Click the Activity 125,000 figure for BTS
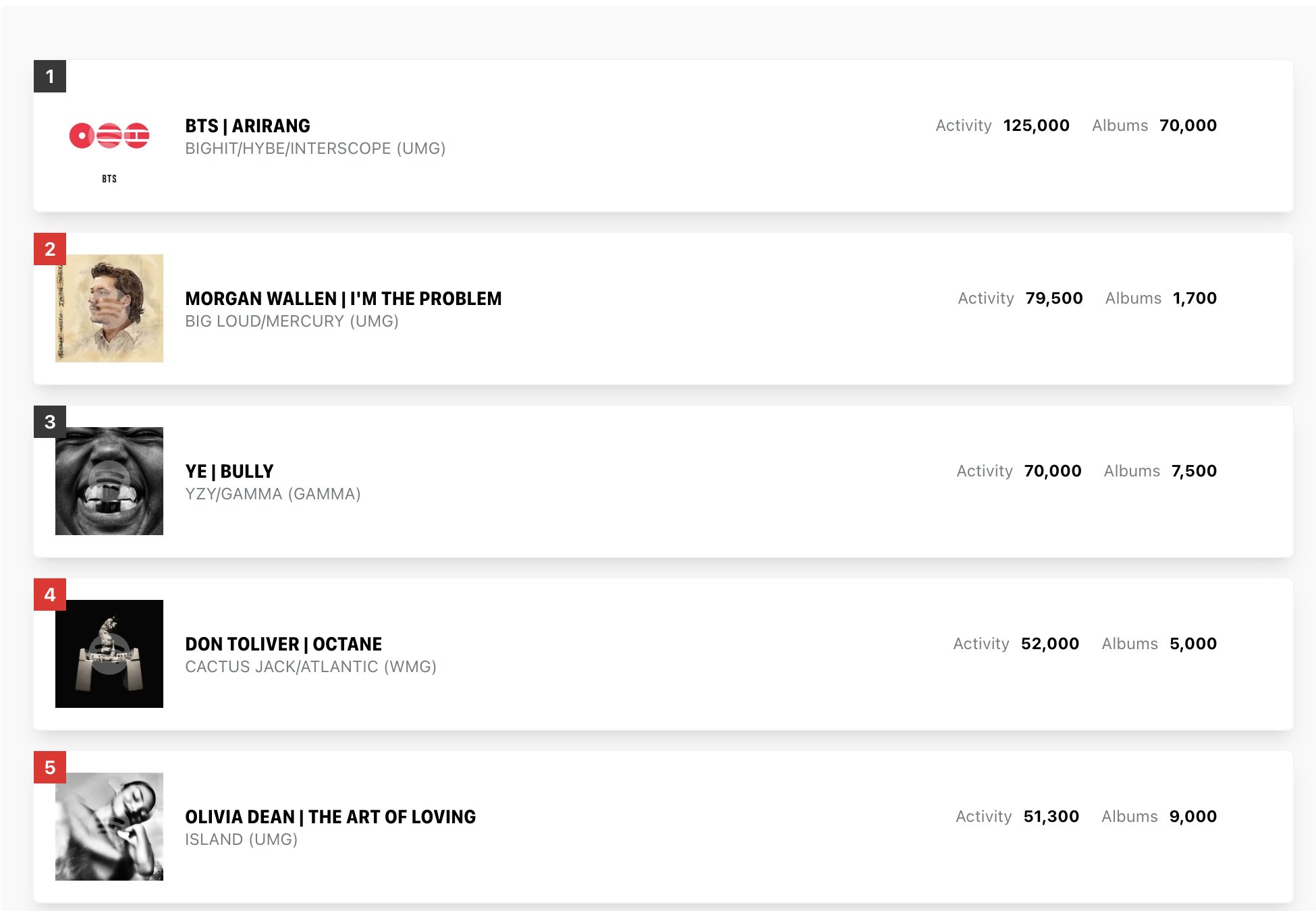 coord(1036,126)
